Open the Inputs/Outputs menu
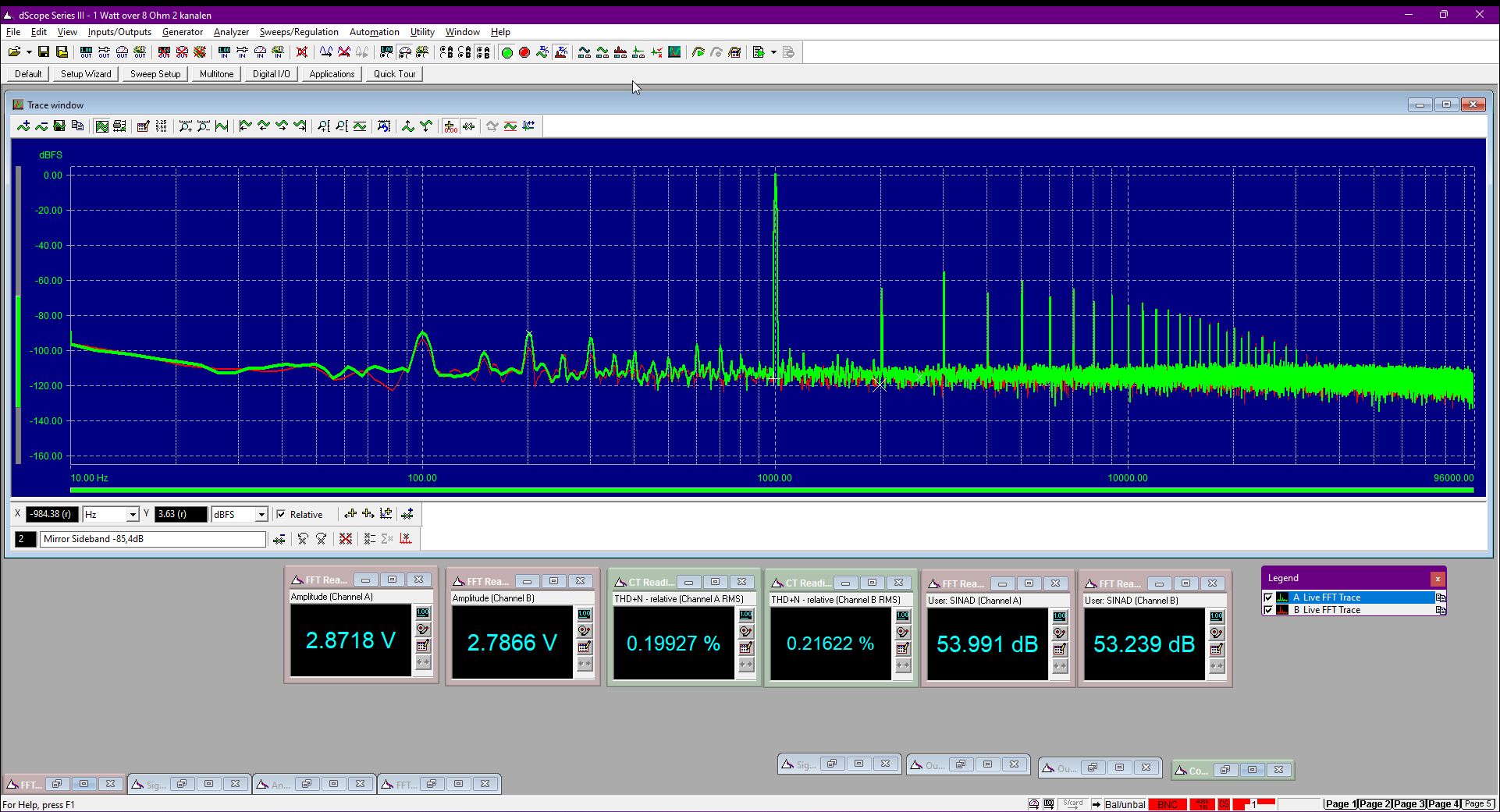 pos(119,32)
